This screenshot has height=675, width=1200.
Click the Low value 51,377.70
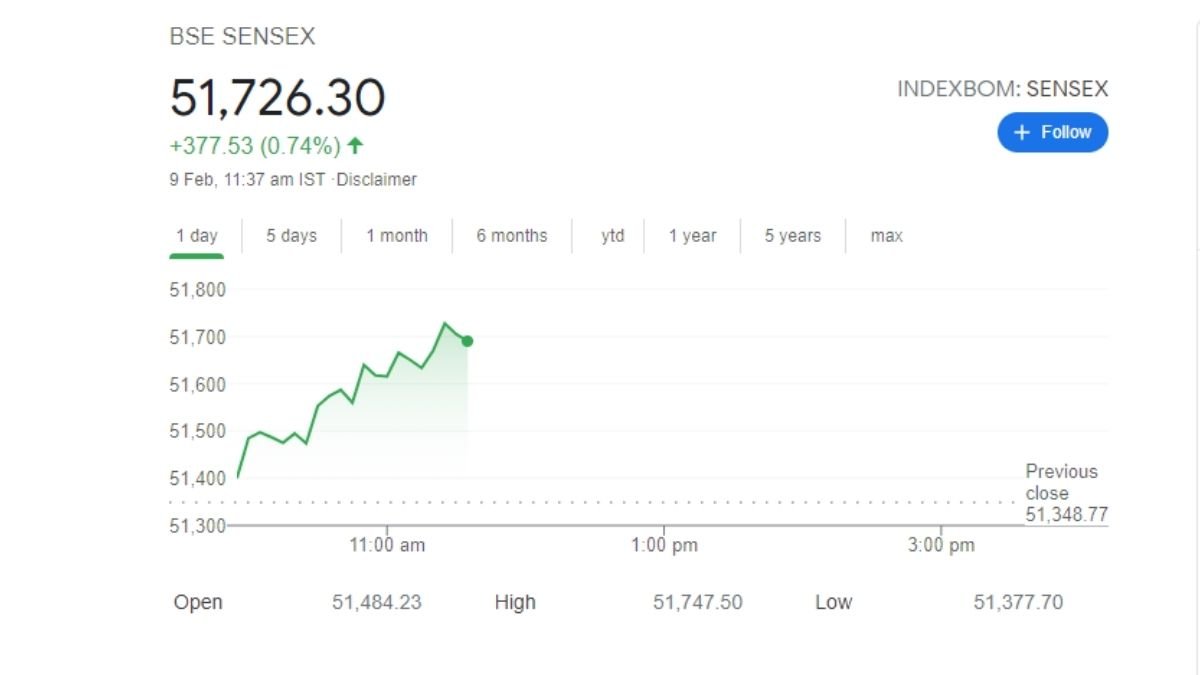(x=1019, y=602)
